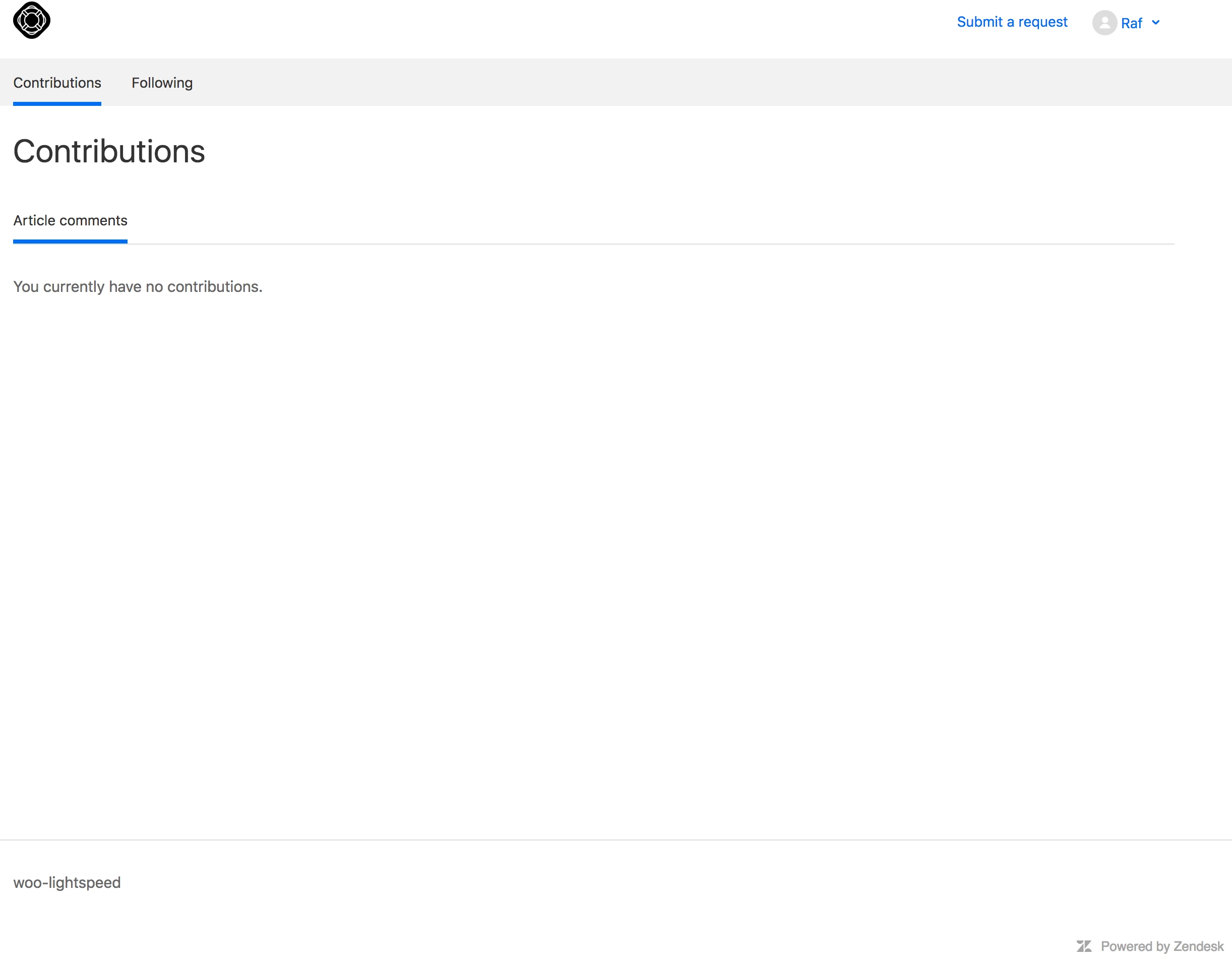Image resolution: width=1232 pixels, height=961 pixels.
Task: Click the Zendesk logo icon in footer
Action: (x=1084, y=946)
